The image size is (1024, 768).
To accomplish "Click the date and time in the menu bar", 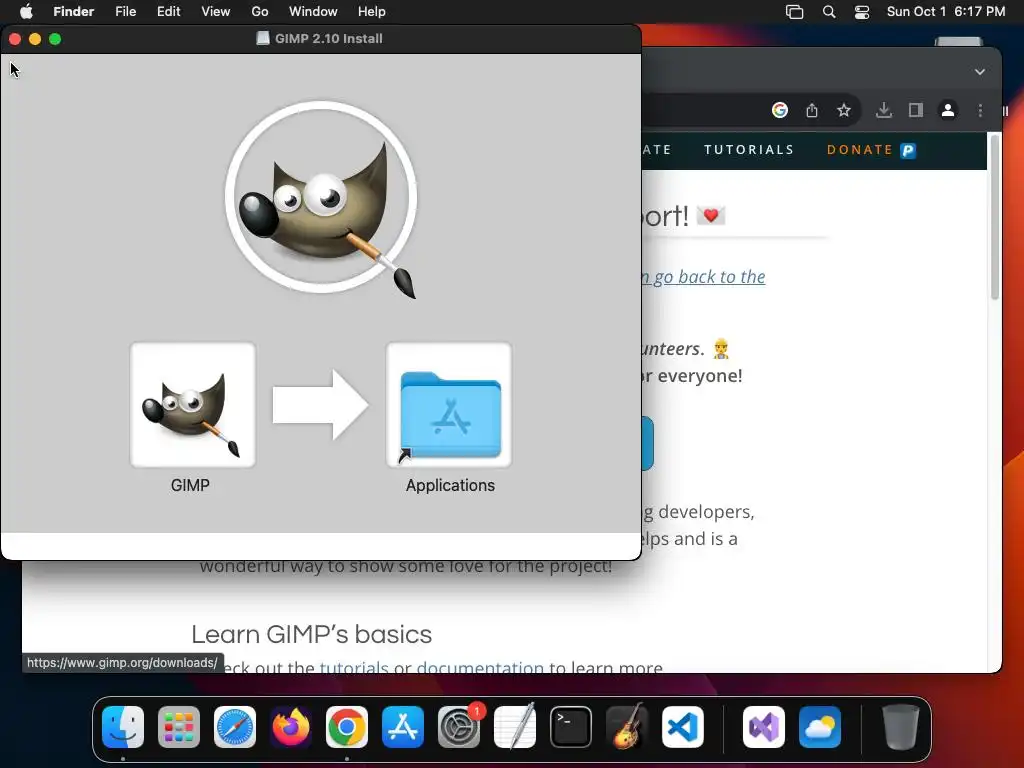I will (x=946, y=12).
